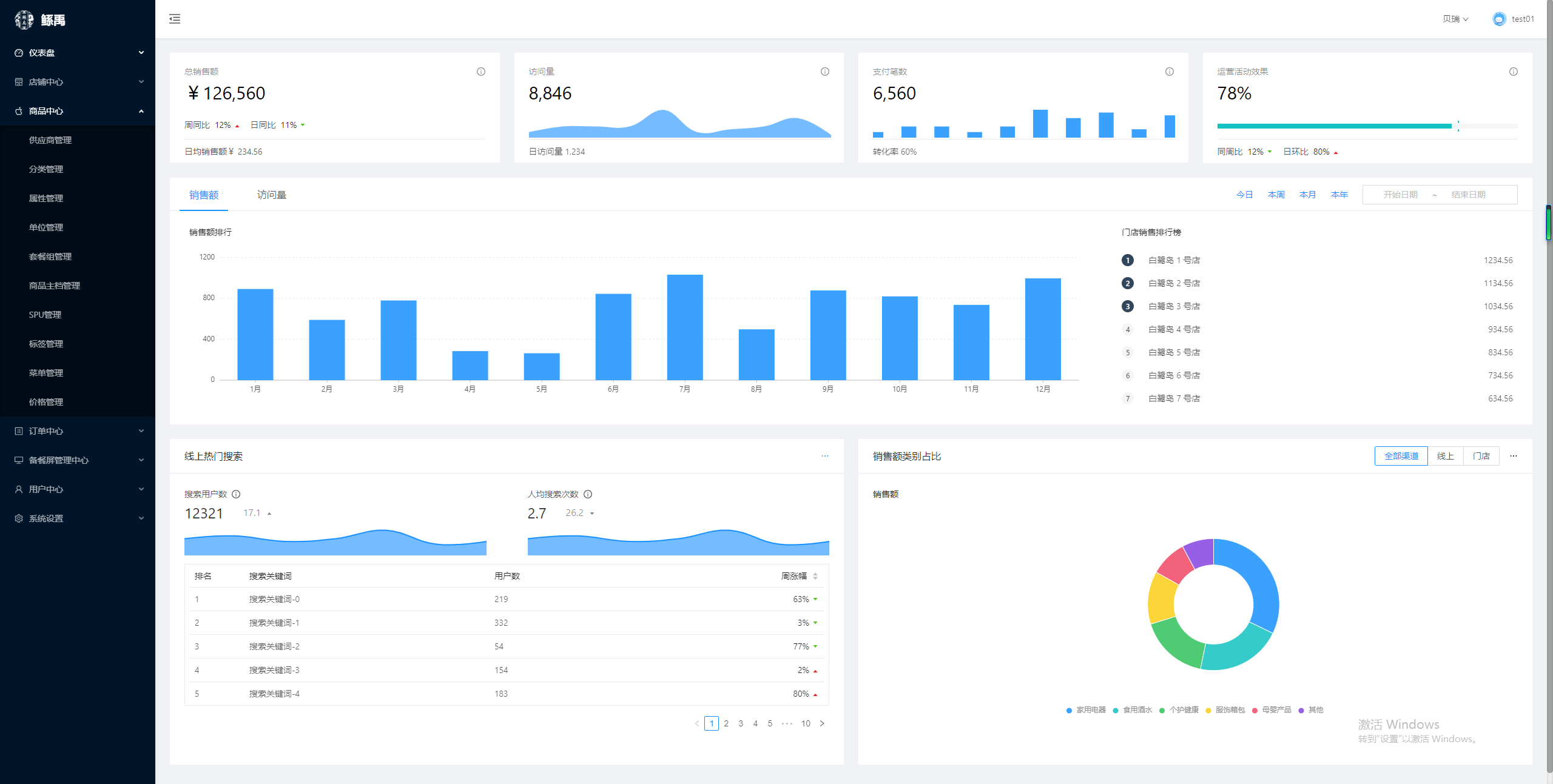Click test01 user avatar icon
The width and height of the screenshot is (1553, 784).
[1499, 19]
